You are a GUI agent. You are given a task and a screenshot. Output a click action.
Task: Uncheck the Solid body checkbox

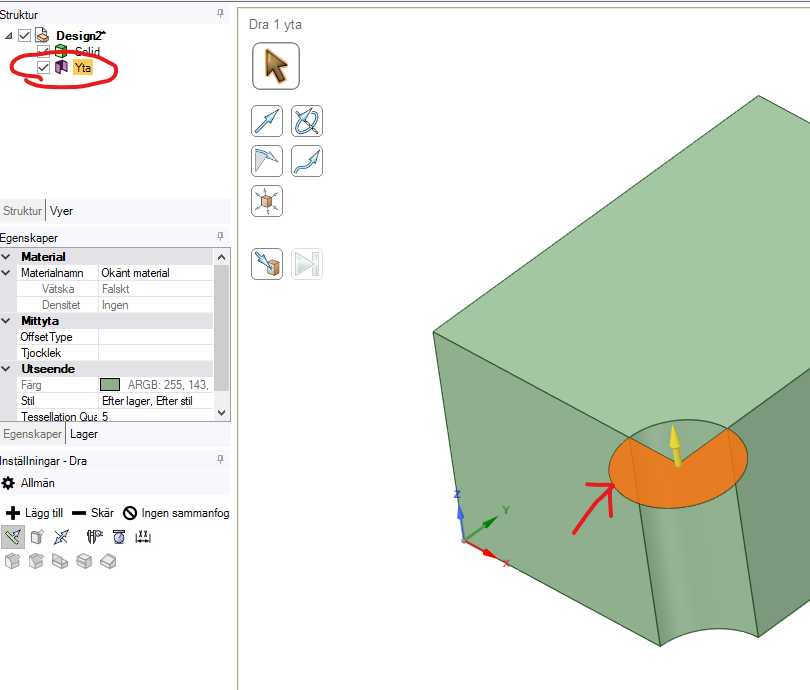tap(43, 51)
